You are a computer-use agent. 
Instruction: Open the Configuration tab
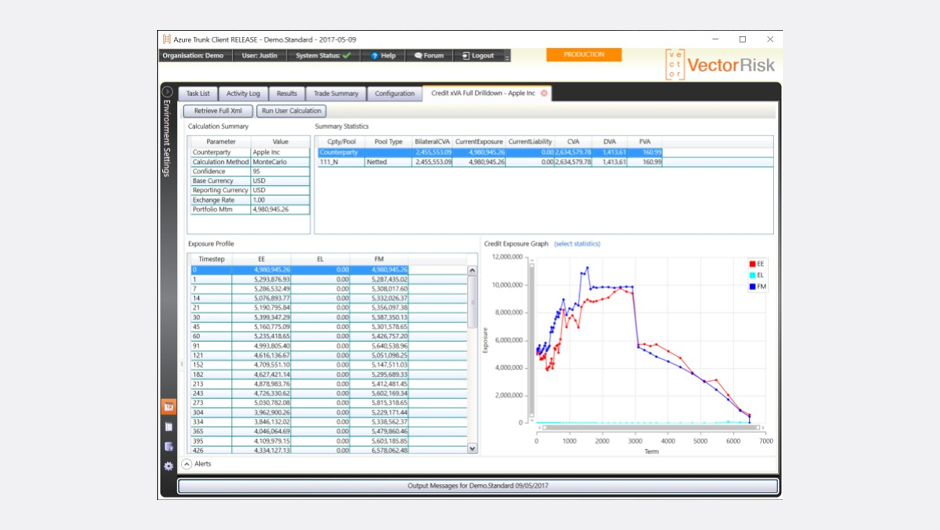click(394, 94)
